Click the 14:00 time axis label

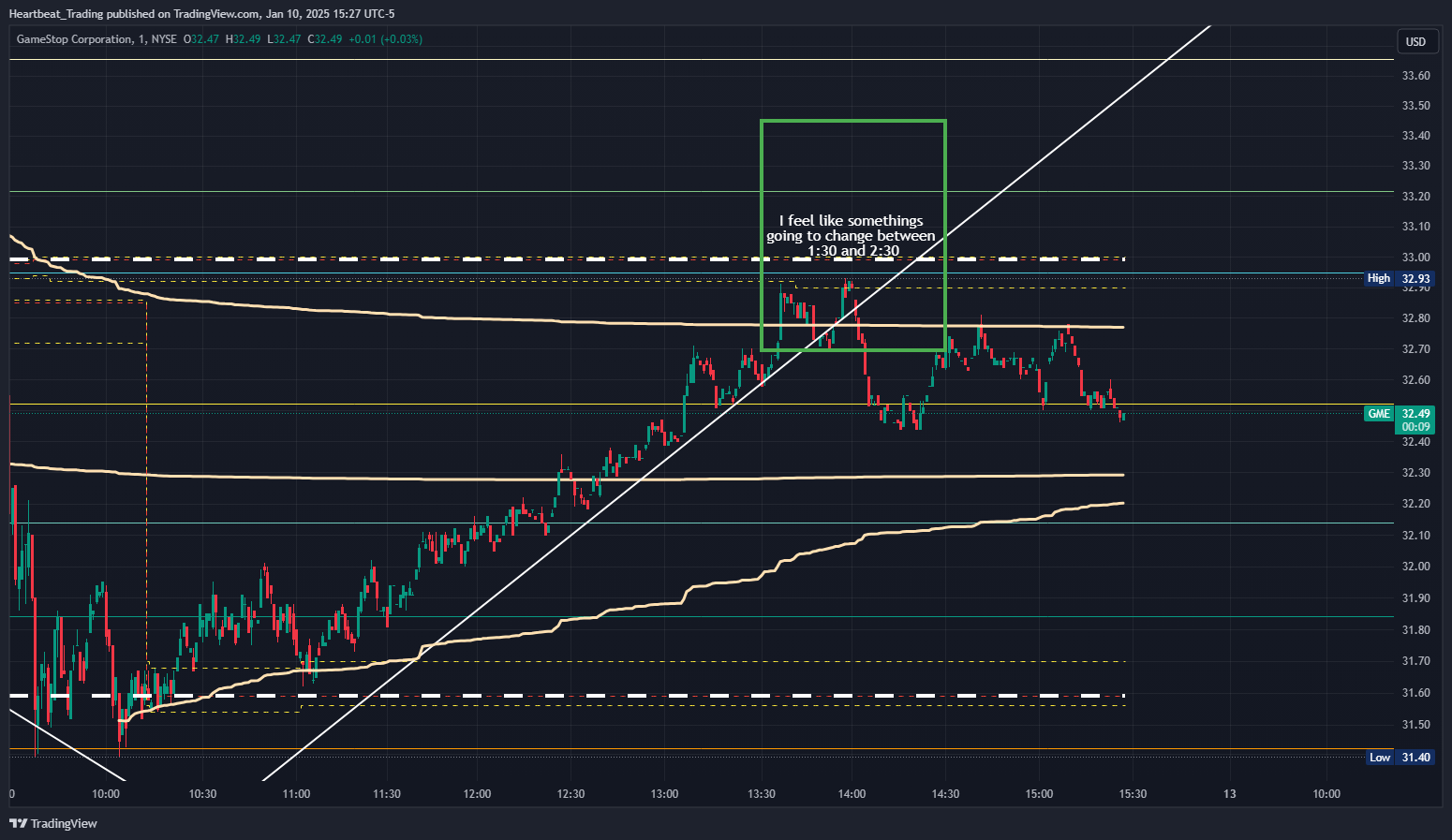pos(852,794)
